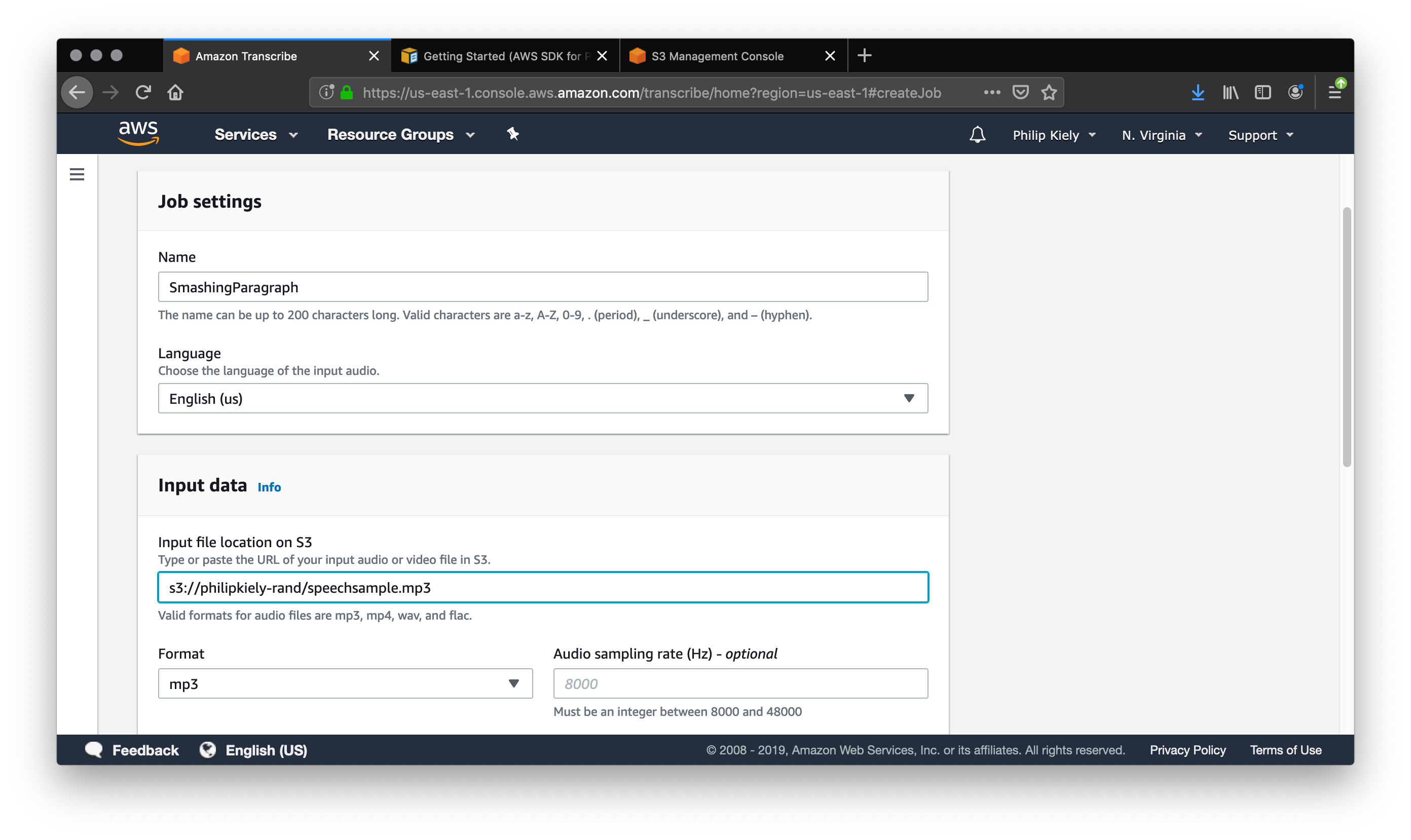Screen dimensions: 1411x840
Task: Bookmark this page with the star
Action: pos(1049,92)
